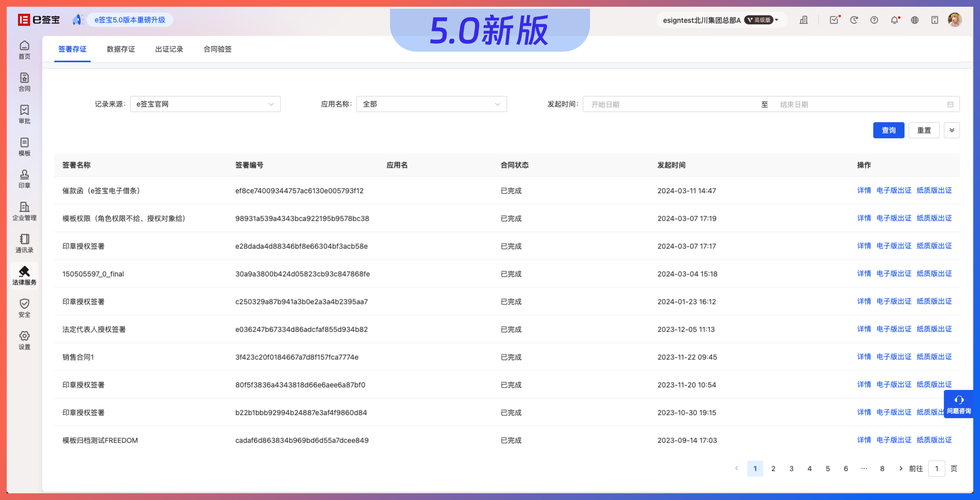Click the user avatar in top bar

click(x=956, y=20)
